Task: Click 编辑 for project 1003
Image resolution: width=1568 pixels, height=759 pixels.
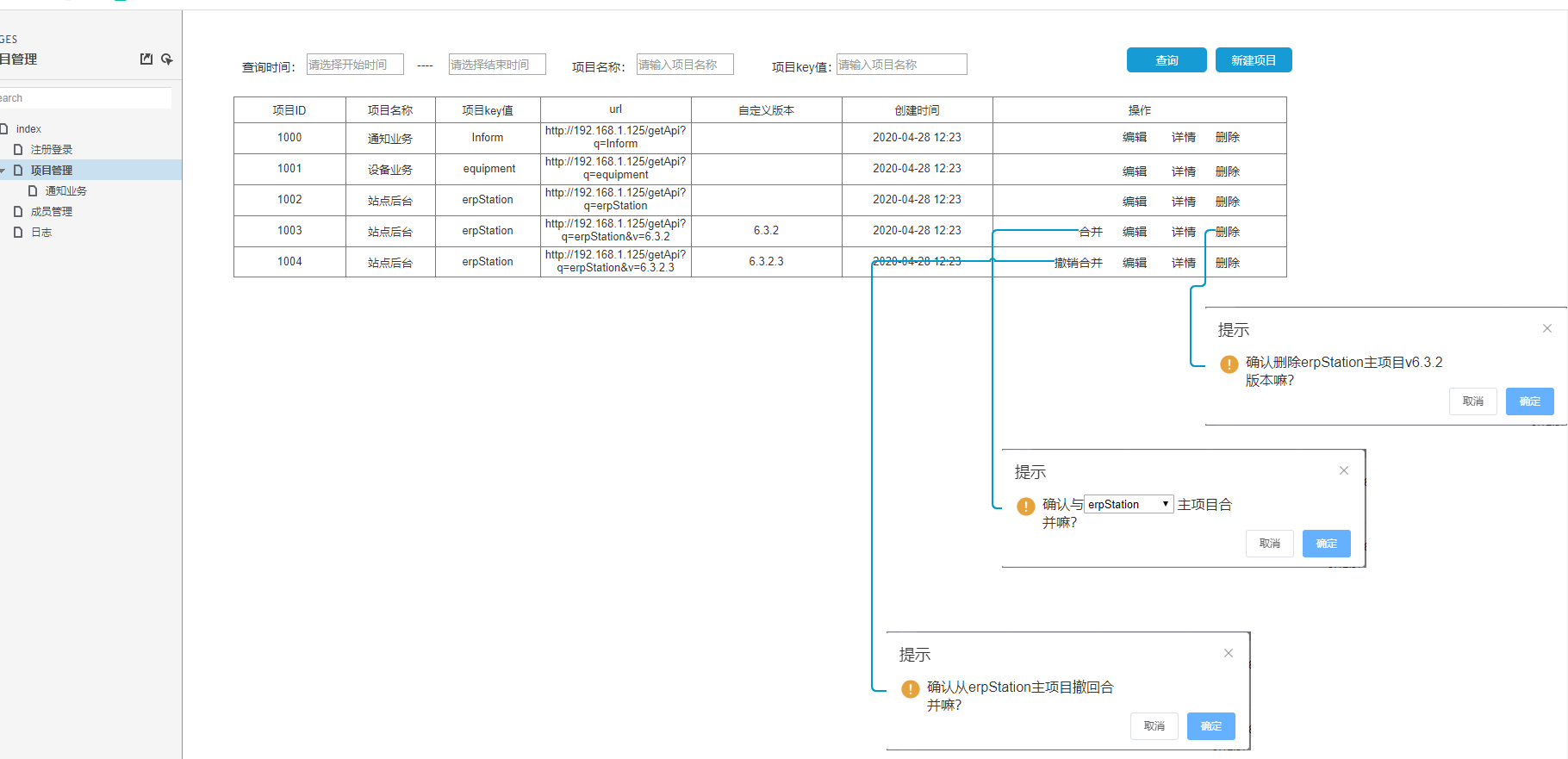Action: click(x=1135, y=232)
